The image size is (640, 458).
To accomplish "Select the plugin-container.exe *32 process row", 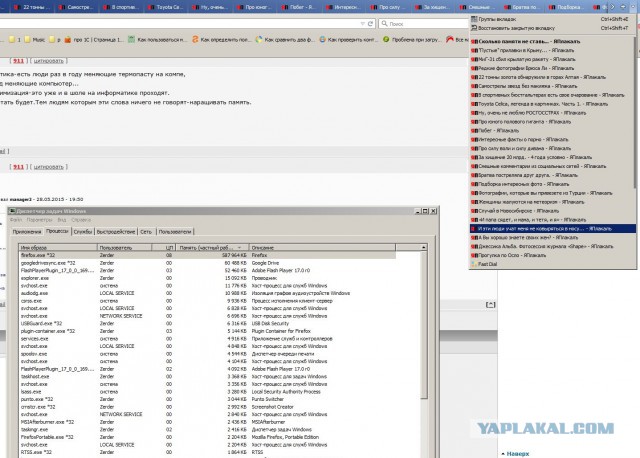I will [x=207, y=331].
